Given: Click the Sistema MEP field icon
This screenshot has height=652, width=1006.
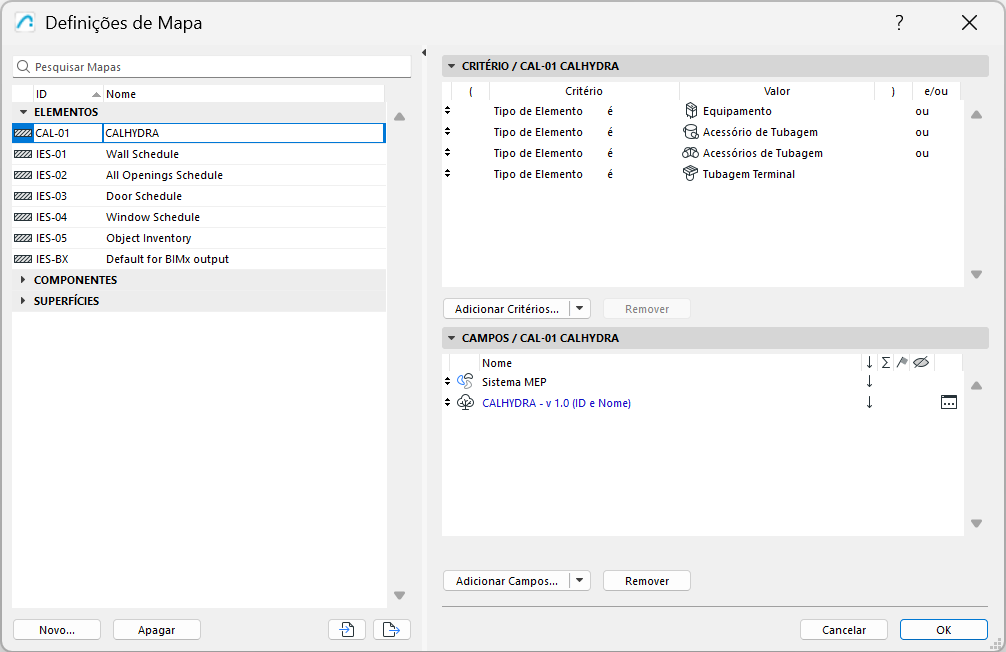Looking at the screenshot, I should [465, 382].
